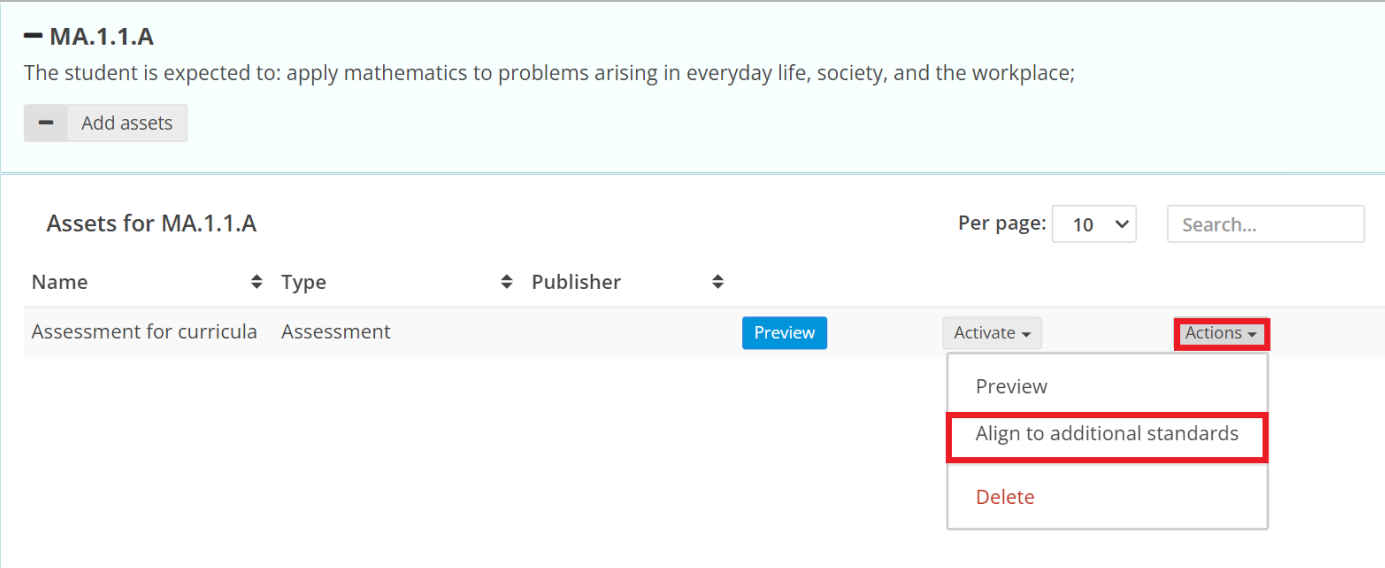Click the Publisher column header text
Viewport: 1385px width, 568px height.
point(576,282)
